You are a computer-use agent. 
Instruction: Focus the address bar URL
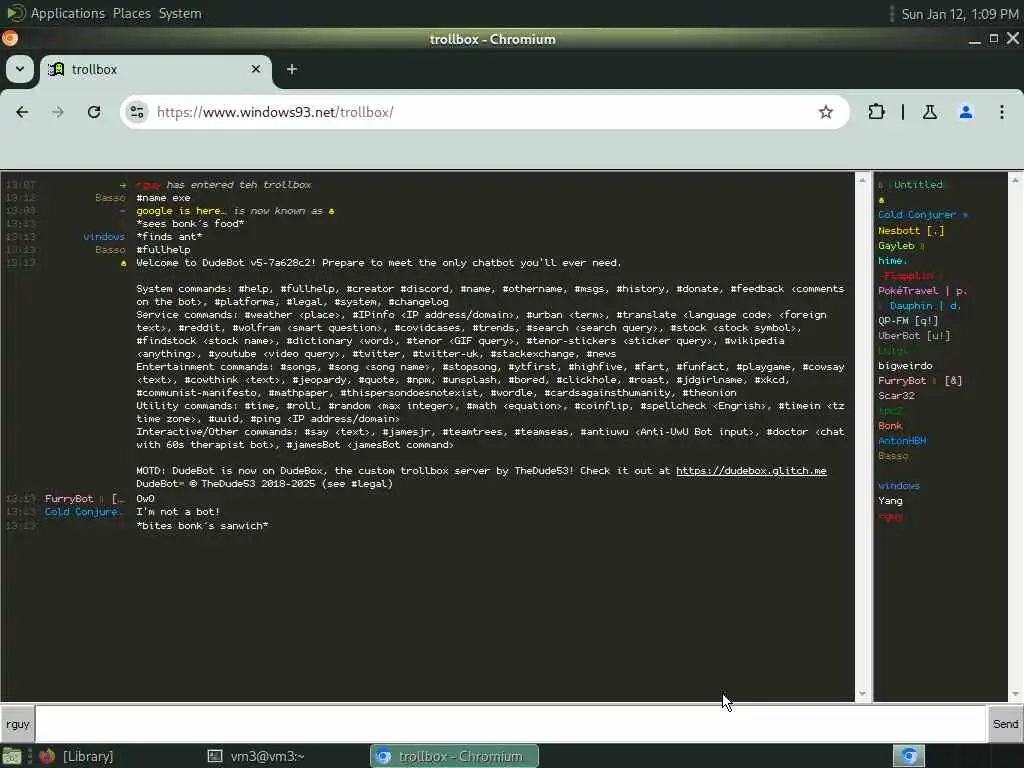point(483,112)
